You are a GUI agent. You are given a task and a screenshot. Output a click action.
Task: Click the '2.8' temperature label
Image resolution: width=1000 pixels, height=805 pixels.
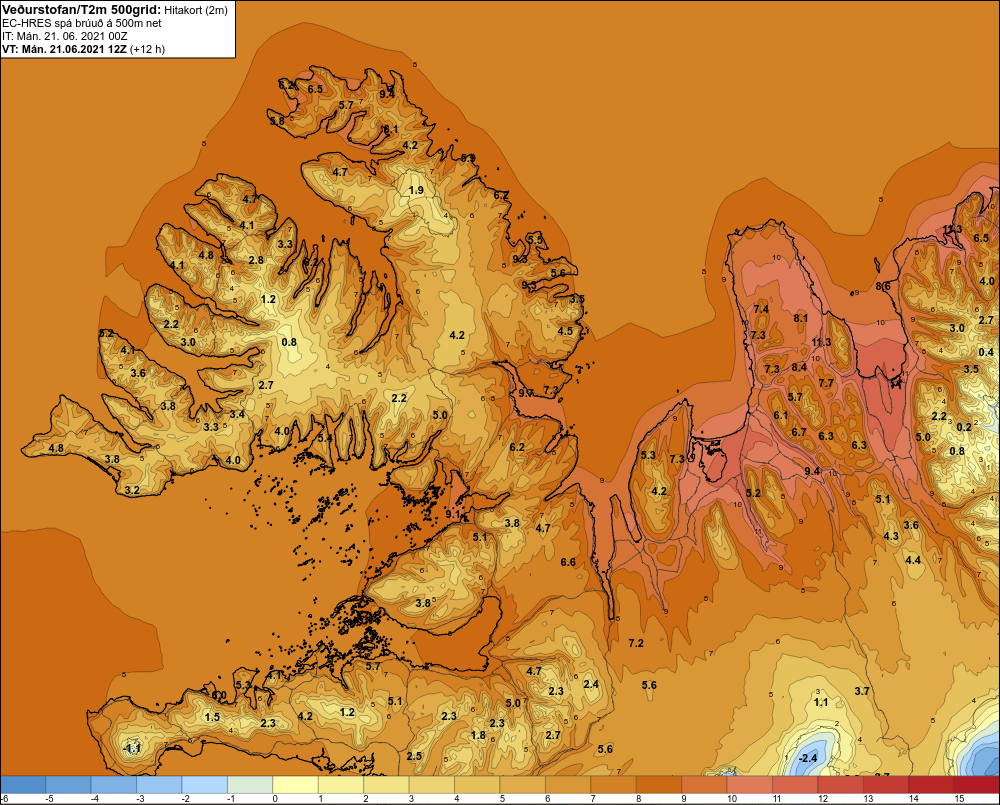tap(256, 260)
